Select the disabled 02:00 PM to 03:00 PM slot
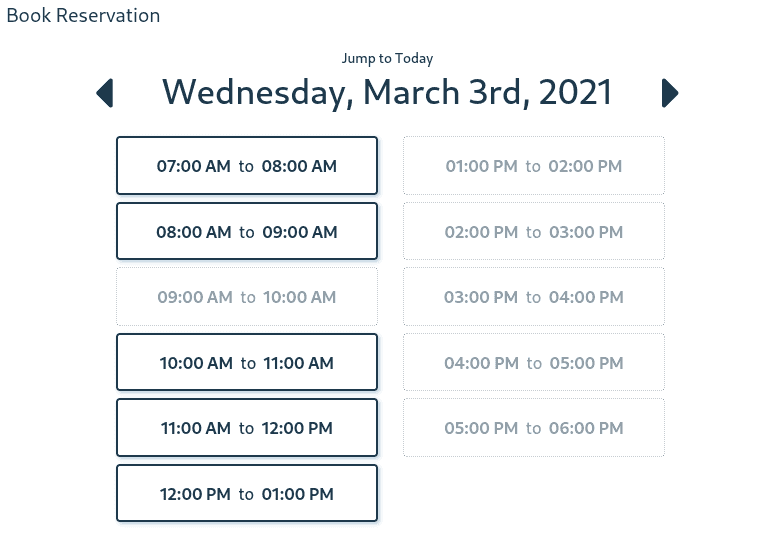The height and width of the screenshot is (536, 768). [x=534, y=232]
